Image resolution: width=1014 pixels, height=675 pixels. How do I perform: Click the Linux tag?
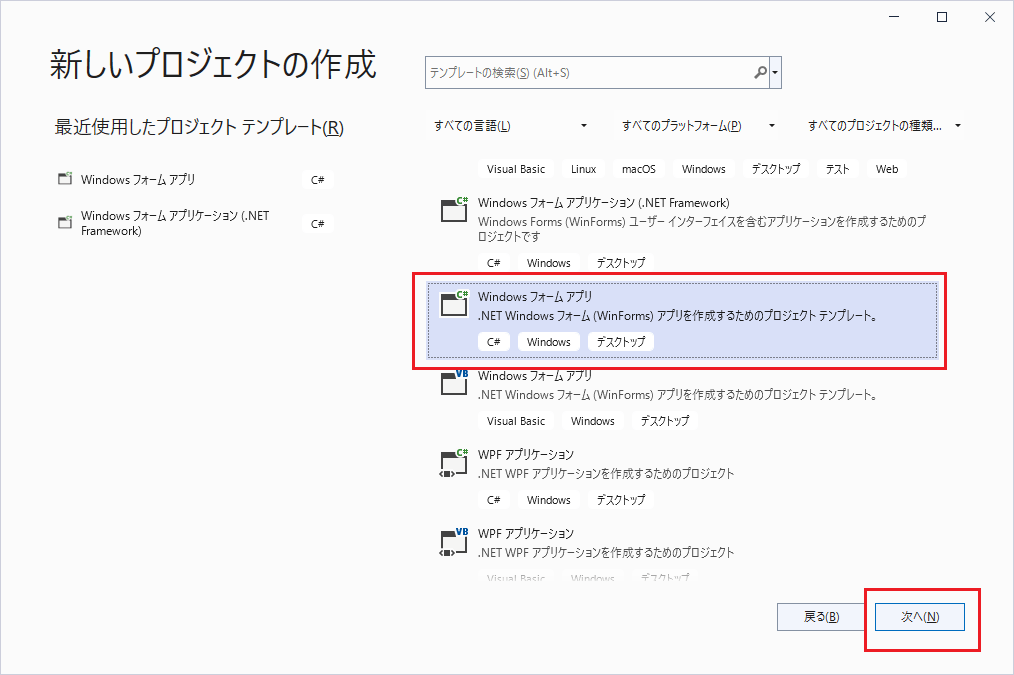(x=583, y=169)
